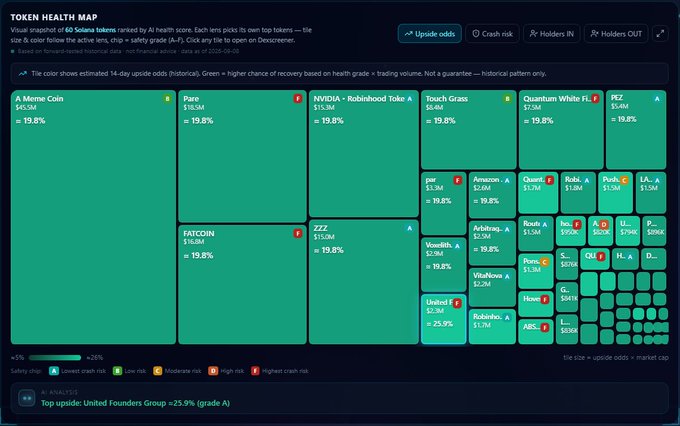Open the G.. $841K tile

click(567, 297)
